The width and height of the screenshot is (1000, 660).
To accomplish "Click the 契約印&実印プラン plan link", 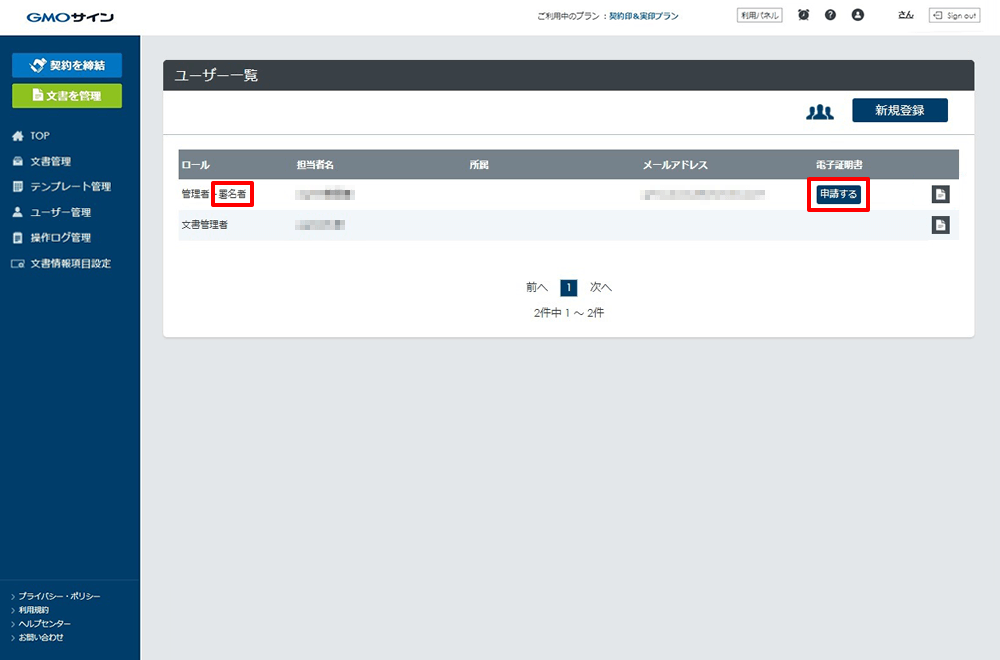I will (643, 16).
